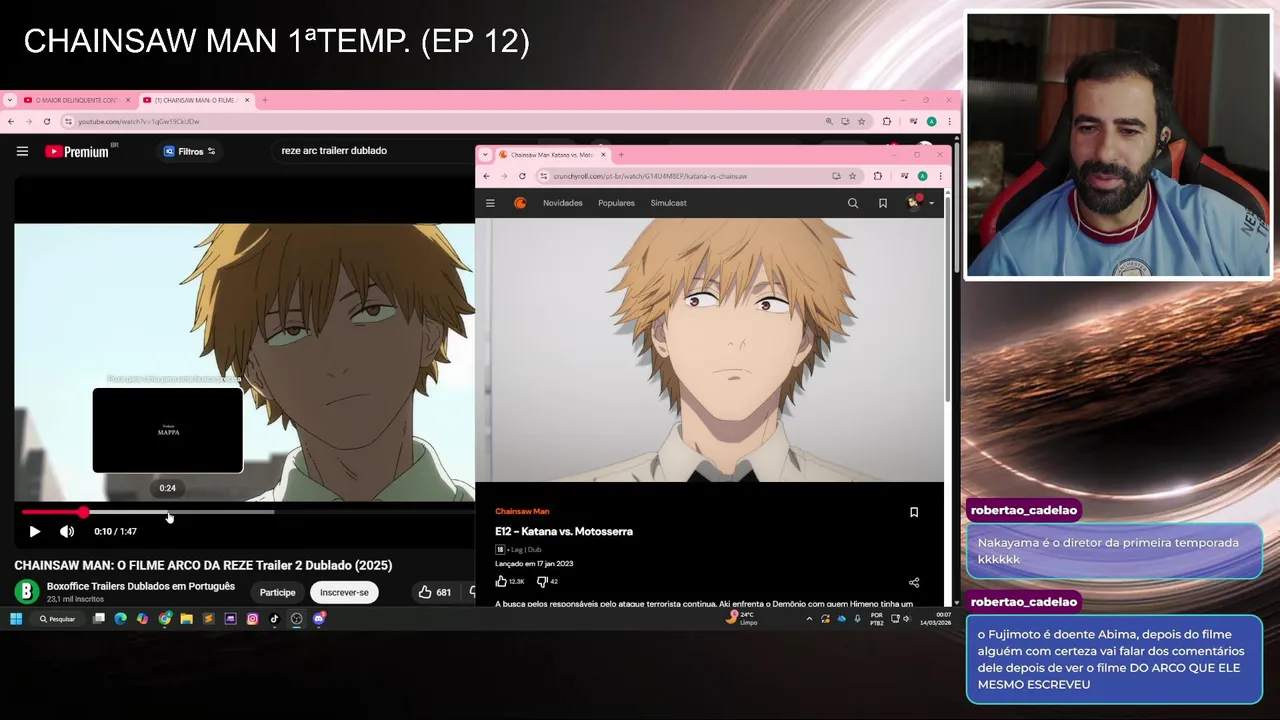Image resolution: width=1280 pixels, height=720 pixels.
Task: Bookmark the Crunchyroll page with star
Action: (x=852, y=176)
